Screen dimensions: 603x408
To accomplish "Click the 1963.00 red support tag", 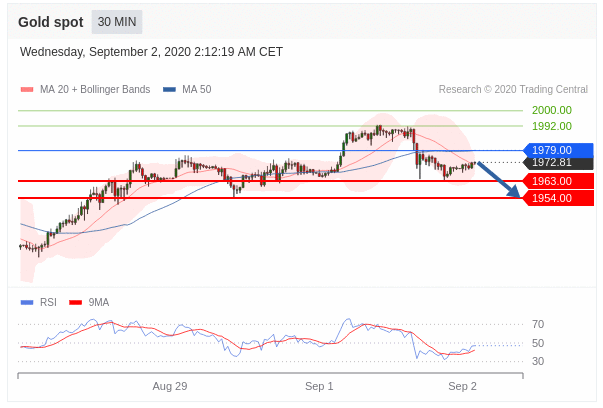I will click(558, 181).
